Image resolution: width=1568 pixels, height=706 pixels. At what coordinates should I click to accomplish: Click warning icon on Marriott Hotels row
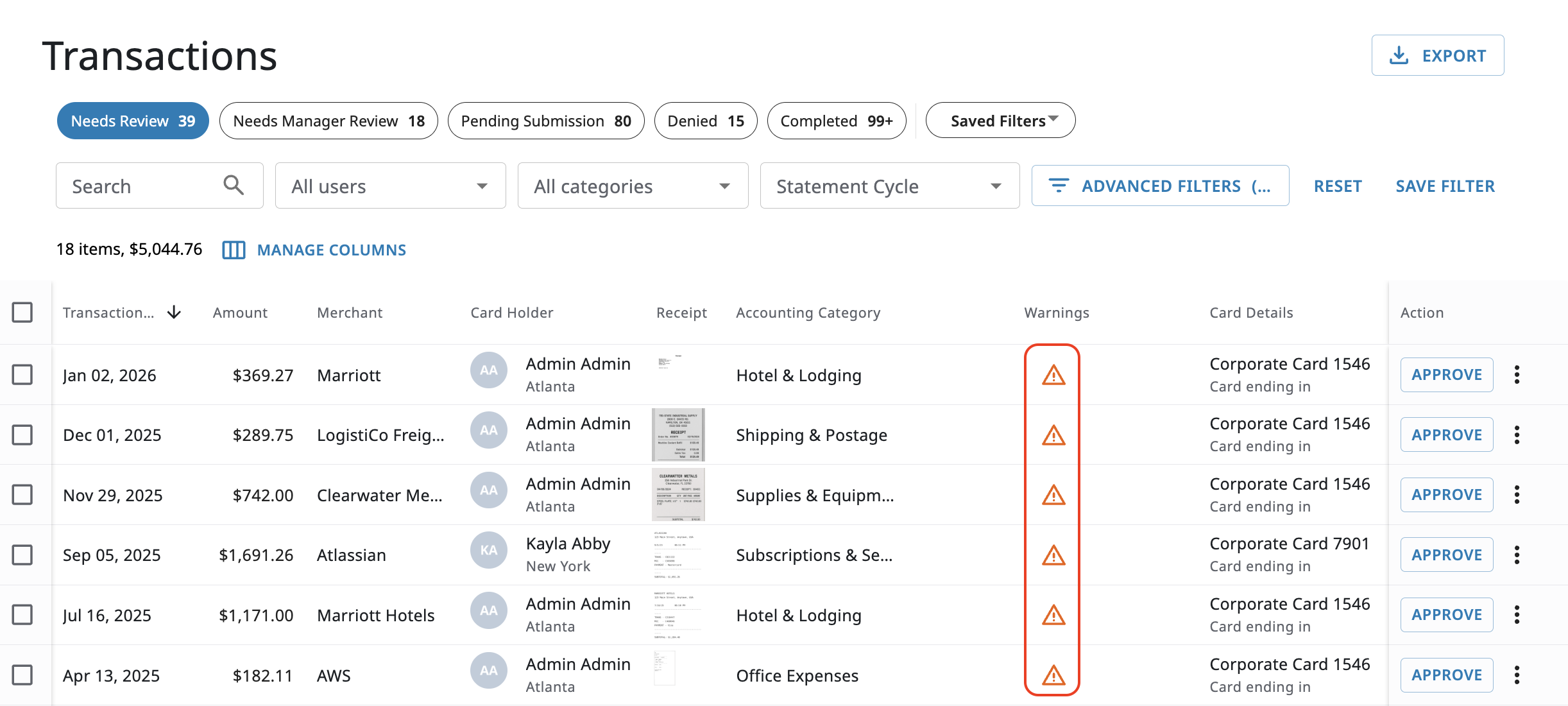[1053, 615]
